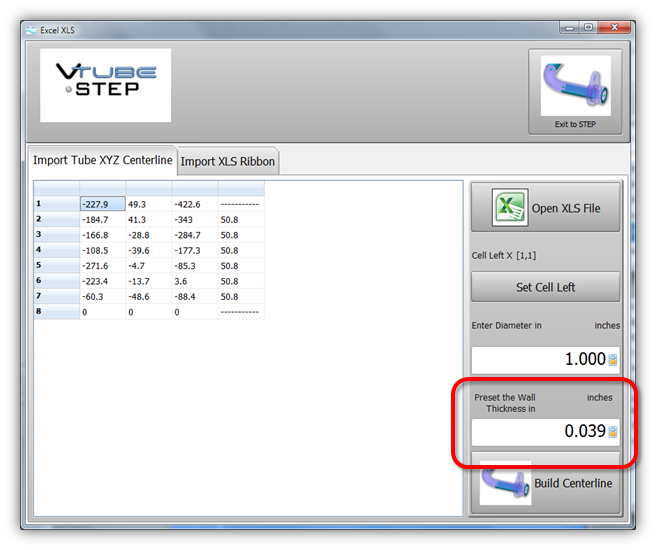Open calculator icon in Wall Thickness field
656x550 pixels.
pos(613,432)
